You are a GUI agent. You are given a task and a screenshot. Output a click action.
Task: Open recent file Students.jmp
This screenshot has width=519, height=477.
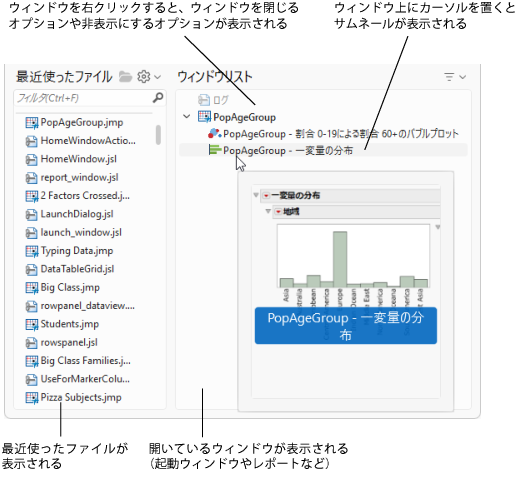point(70,324)
